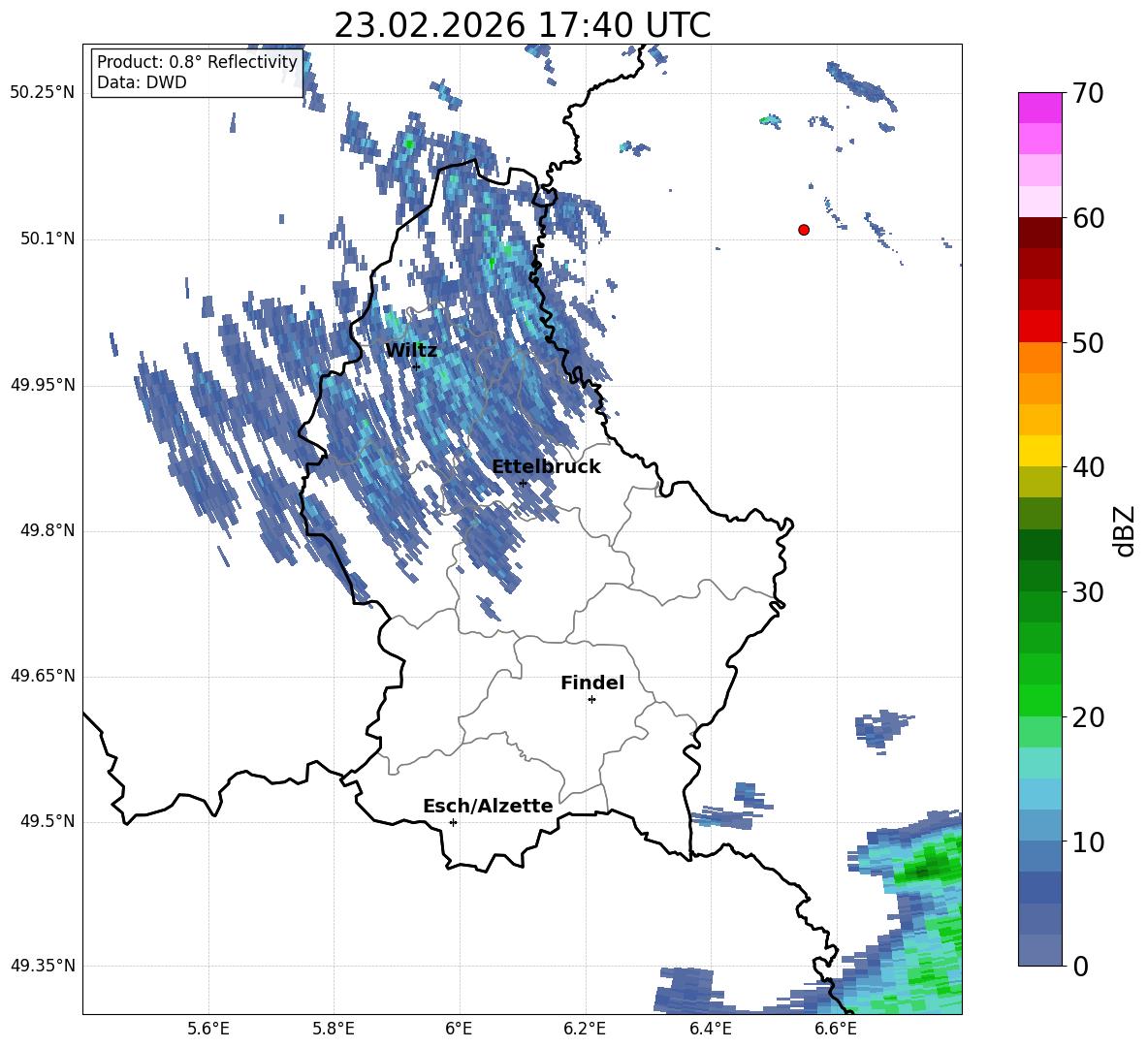Click the 49.65°N latitude label
1148x1048 pixels.
click(x=43, y=676)
